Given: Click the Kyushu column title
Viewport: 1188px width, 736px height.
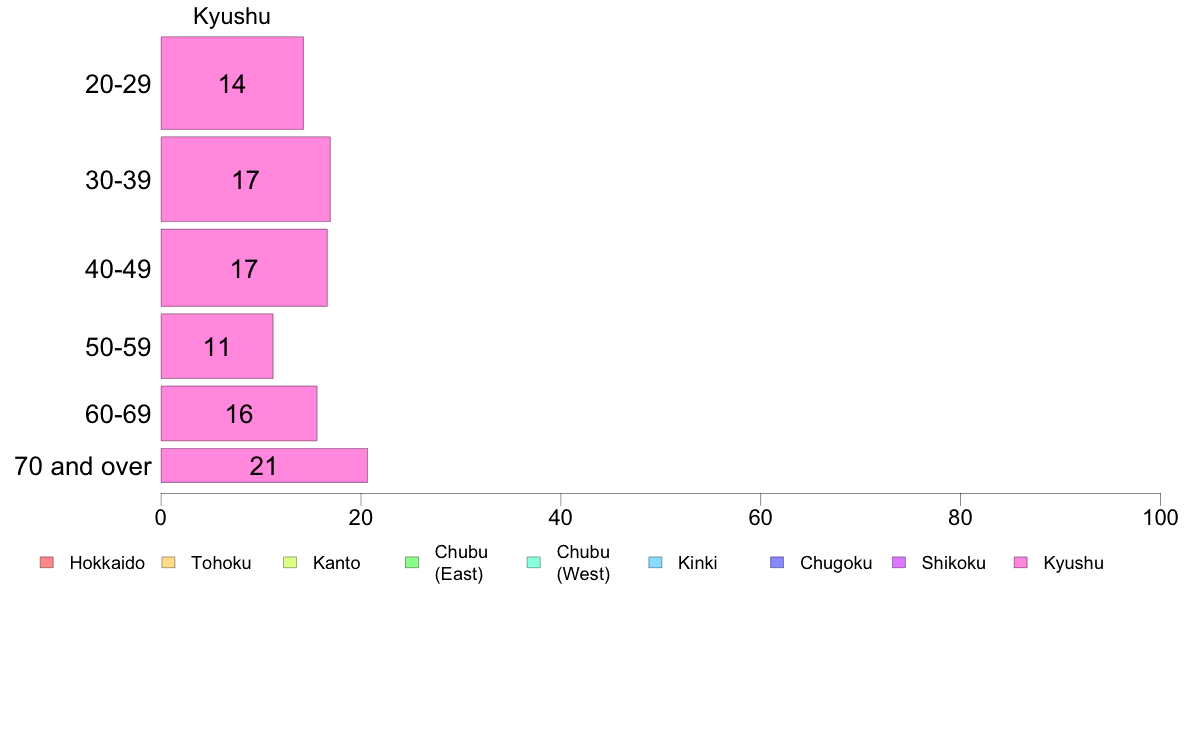Looking at the screenshot, I should (x=232, y=16).
